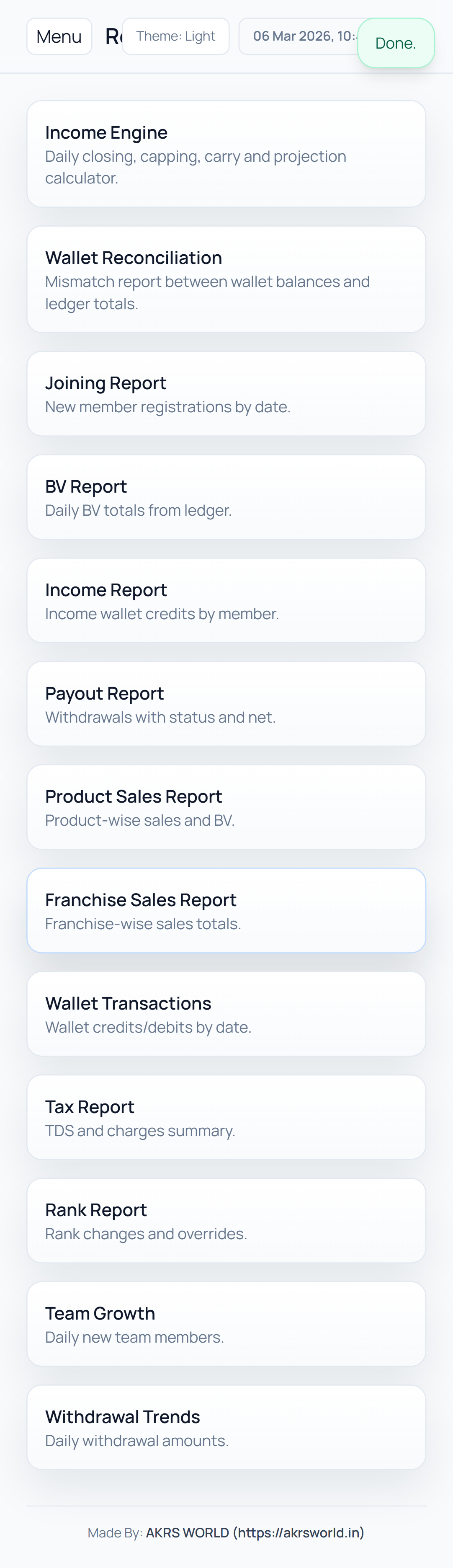View Wallet Transactions report
The height and width of the screenshot is (1568, 453).
pos(226,1014)
